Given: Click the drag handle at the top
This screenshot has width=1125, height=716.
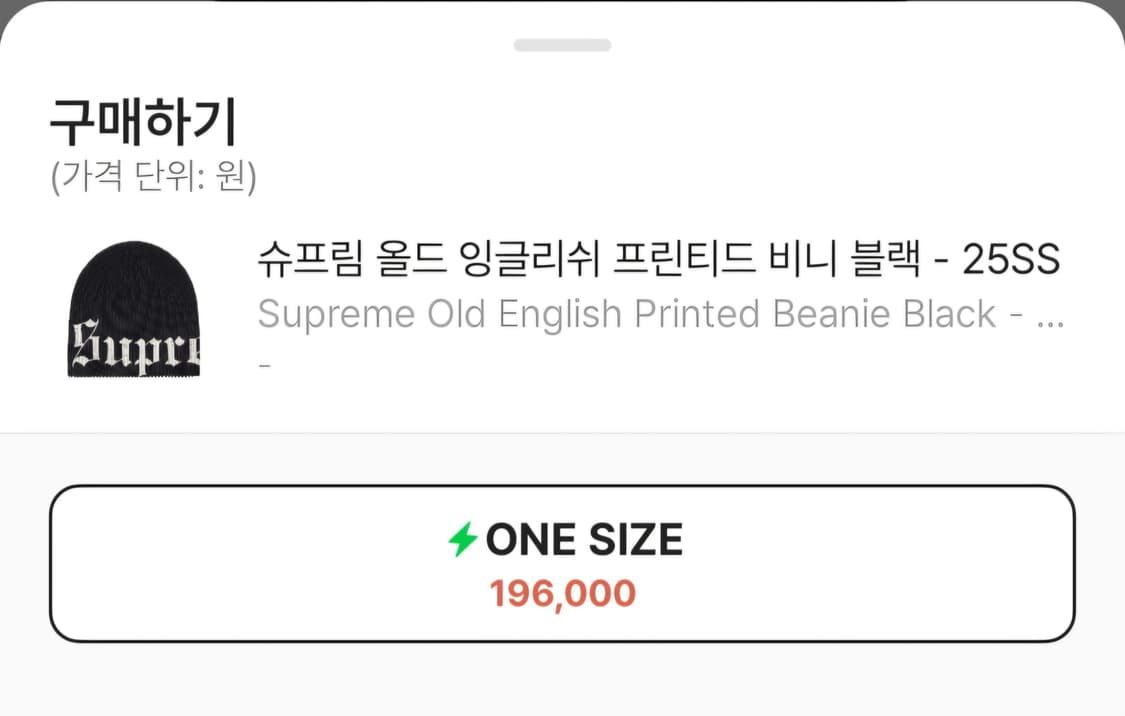Looking at the screenshot, I should click(x=562, y=44).
